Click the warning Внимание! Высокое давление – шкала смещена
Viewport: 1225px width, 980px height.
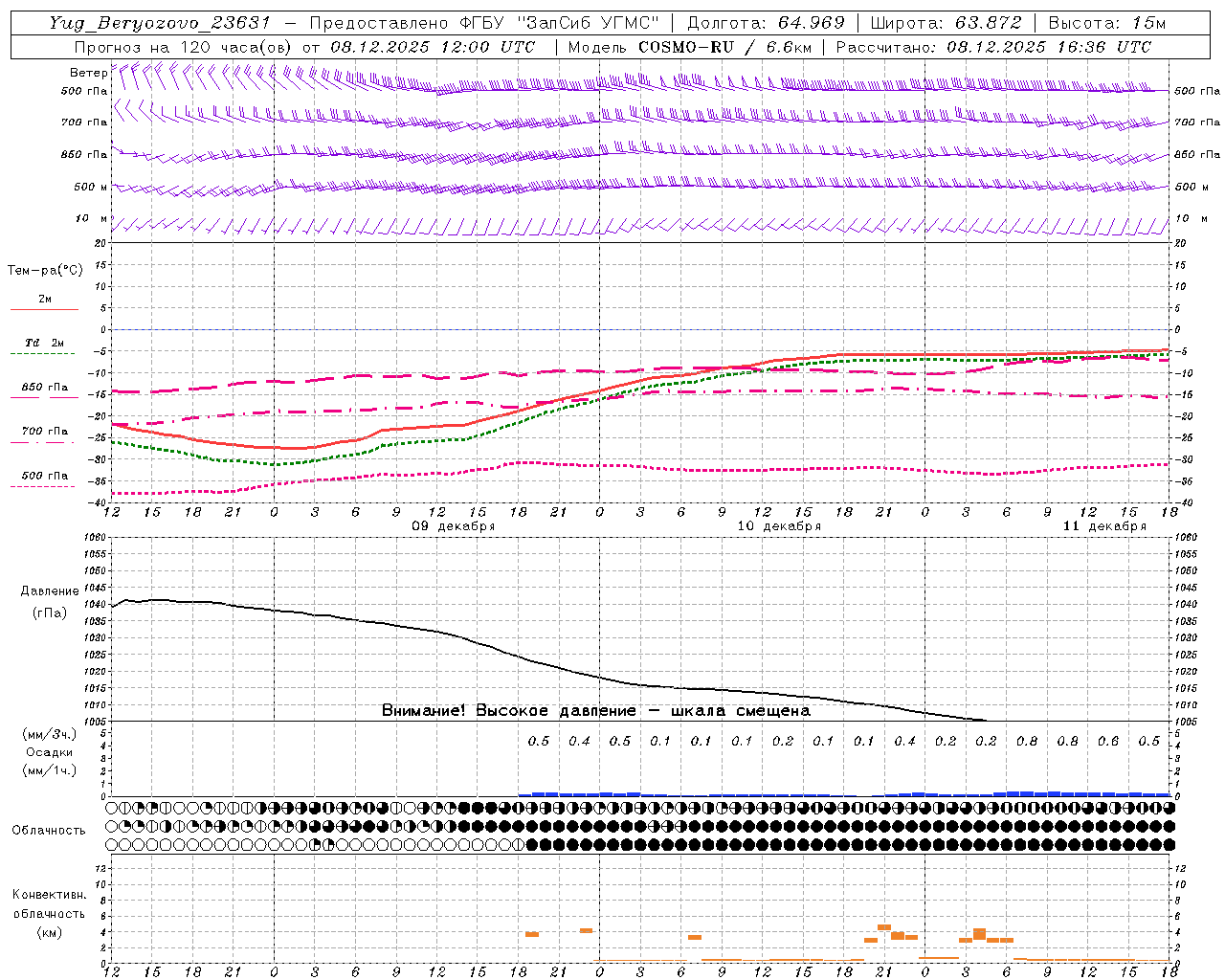596,710
